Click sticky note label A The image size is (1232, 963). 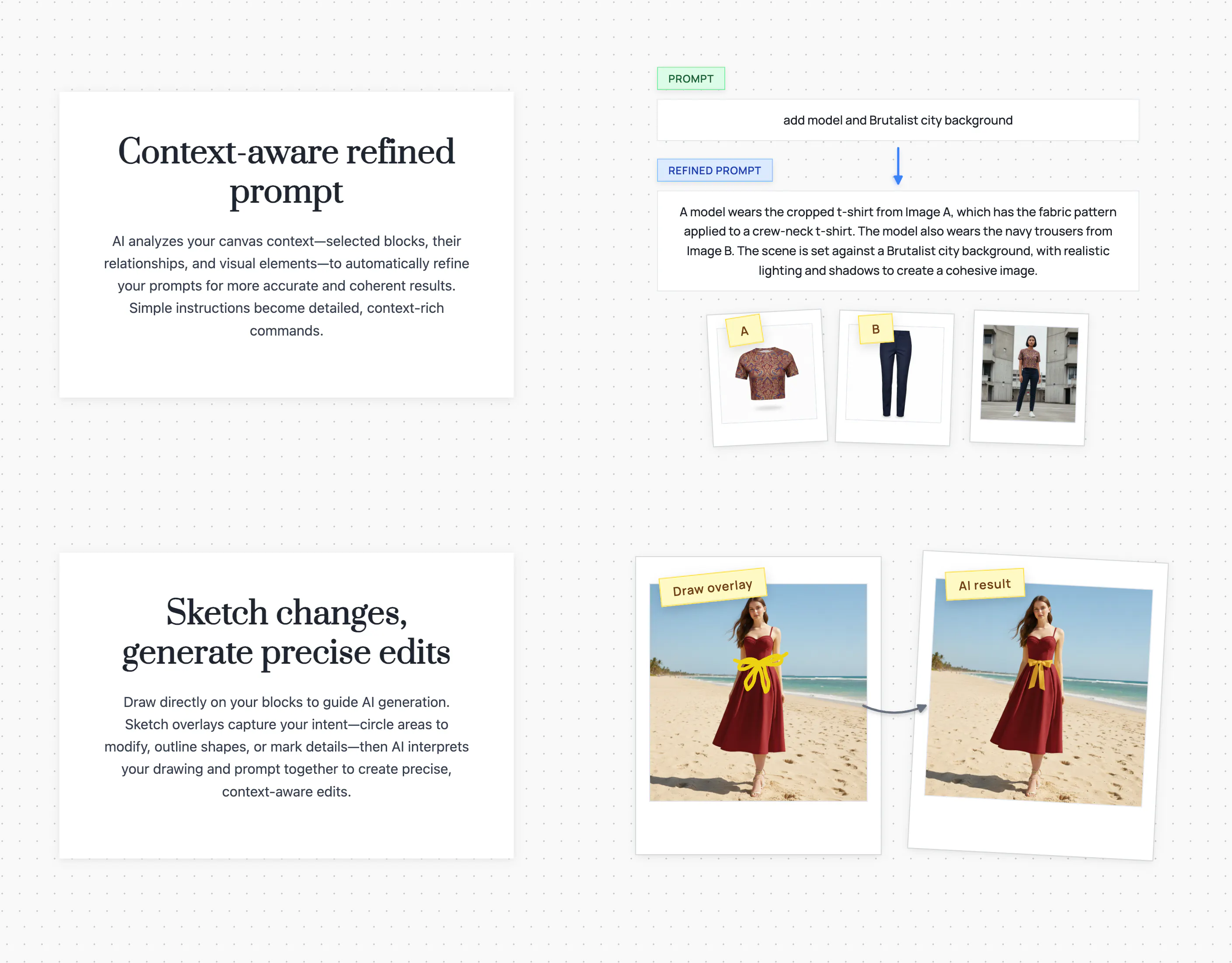744,331
